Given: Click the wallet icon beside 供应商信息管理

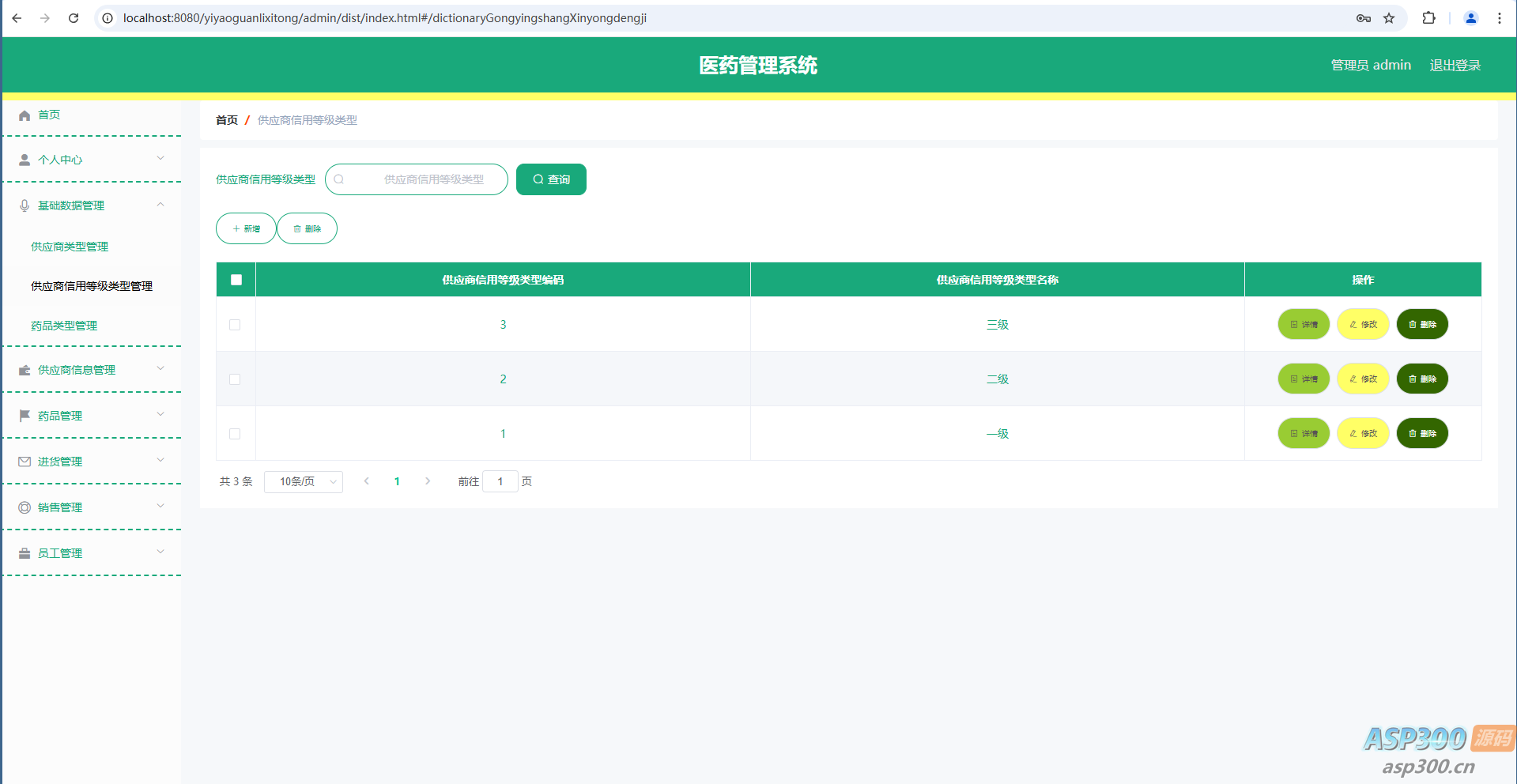Looking at the screenshot, I should [25, 370].
